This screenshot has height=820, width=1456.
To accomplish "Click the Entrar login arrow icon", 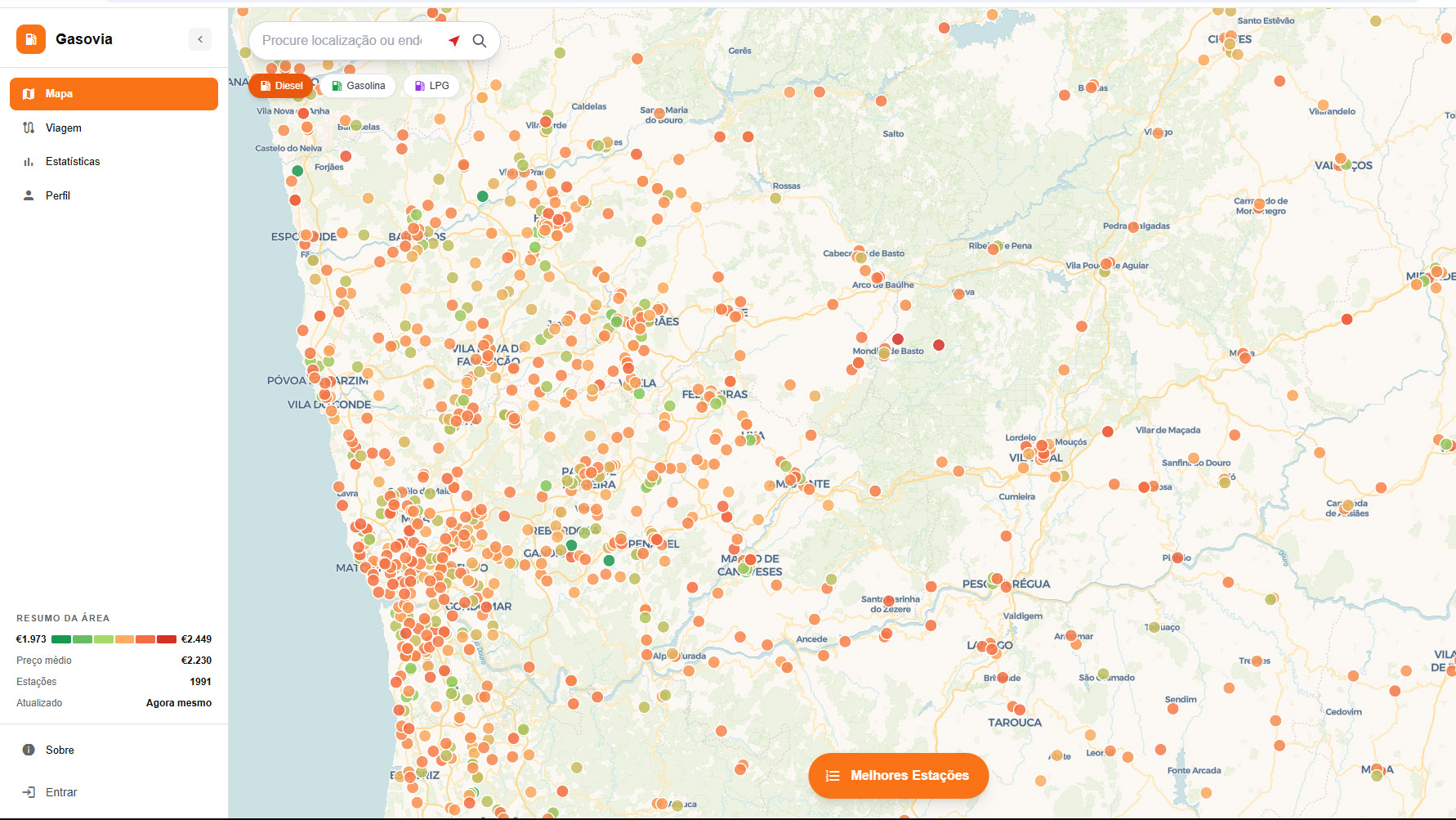I will [29, 792].
